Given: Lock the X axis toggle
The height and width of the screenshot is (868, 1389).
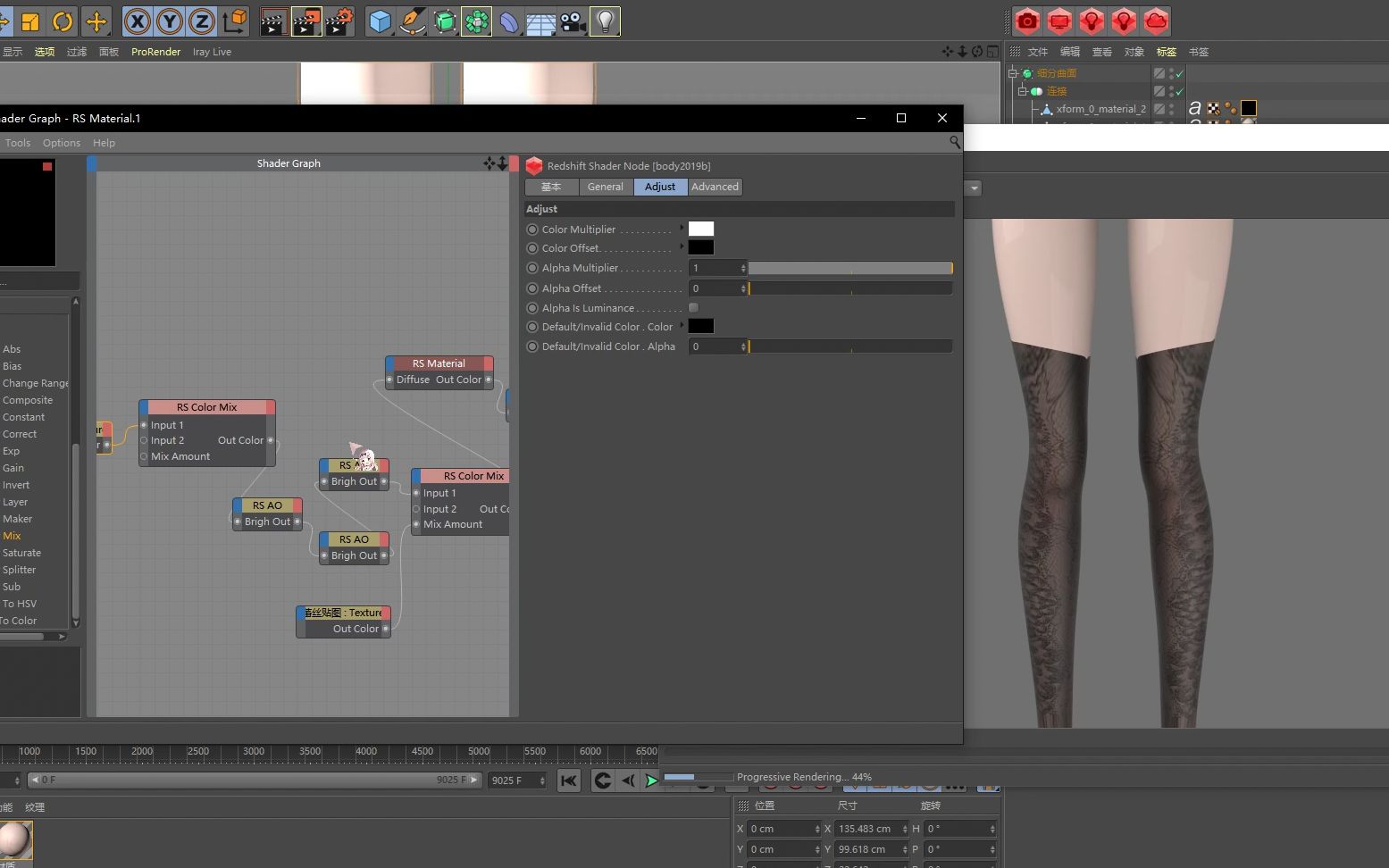Looking at the screenshot, I should click(x=137, y=21).
